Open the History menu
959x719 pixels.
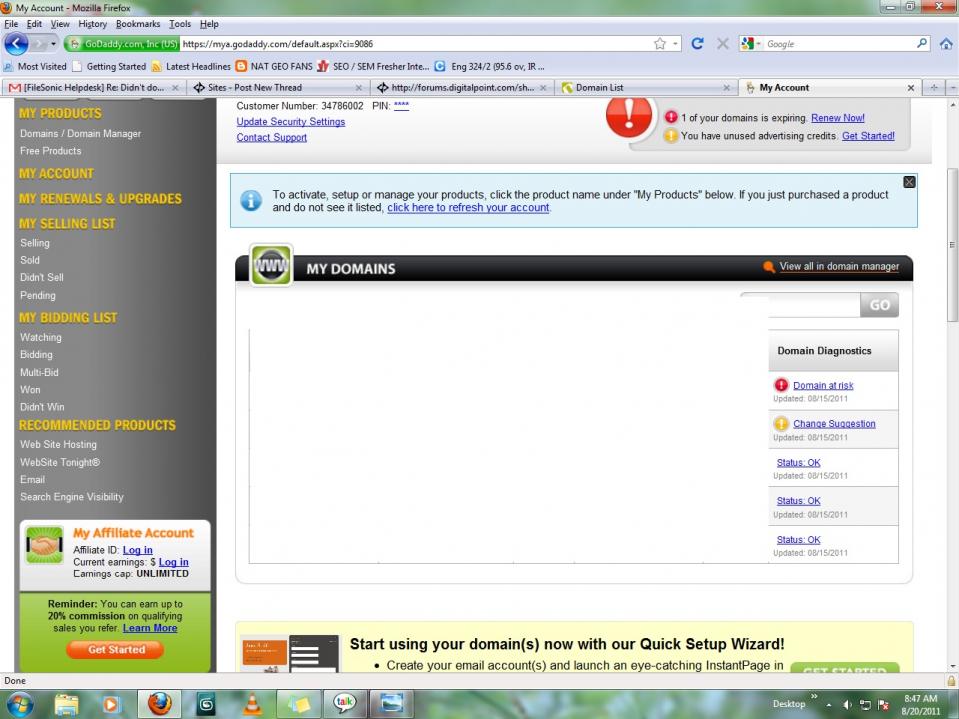tap(92, 24)
